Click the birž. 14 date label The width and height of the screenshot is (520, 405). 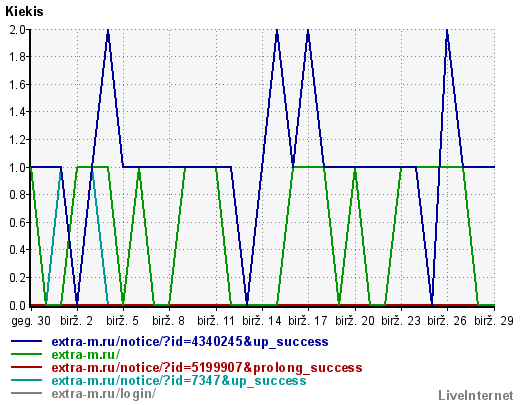click(x=262, y=321)
